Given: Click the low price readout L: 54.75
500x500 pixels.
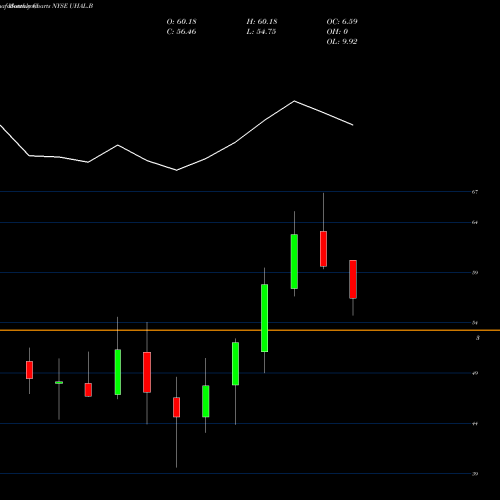Looking at the screenshot, I should pyautogui.click(x=261, y=32).
